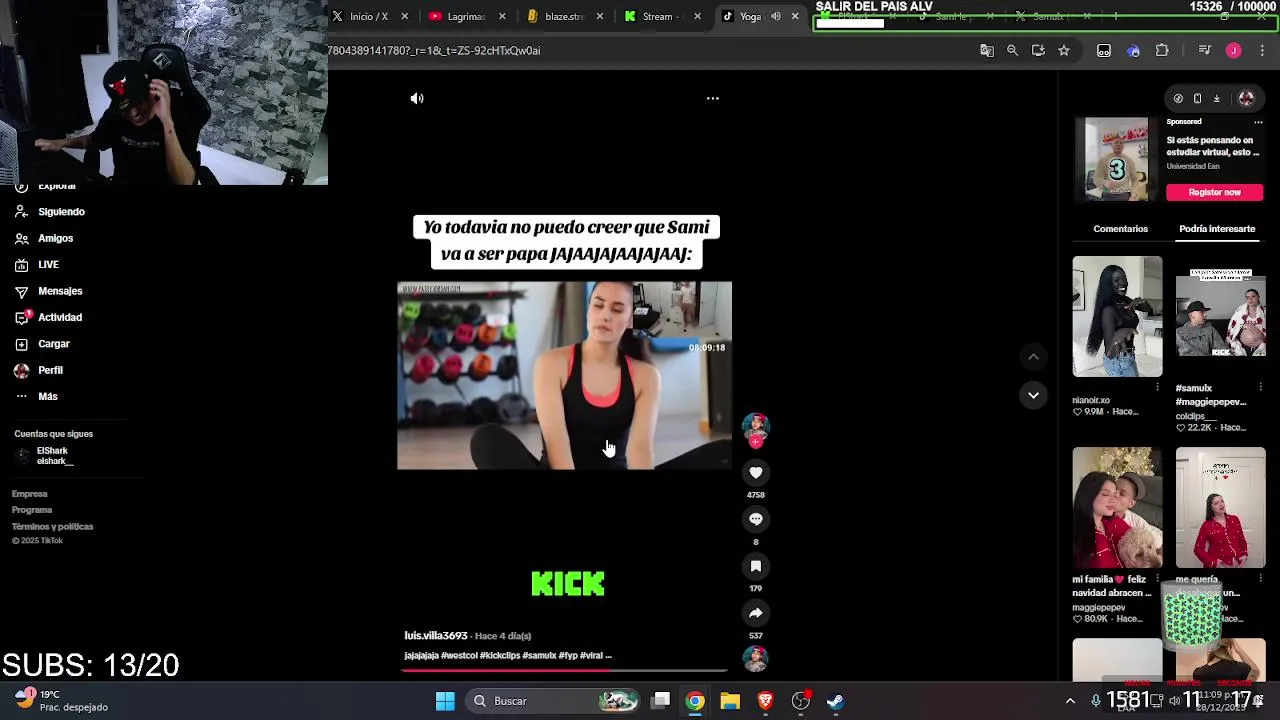Close the Lagrimas YouTube tab
The height and width of the screenshot is (720, 1280).
coord(502,16)
